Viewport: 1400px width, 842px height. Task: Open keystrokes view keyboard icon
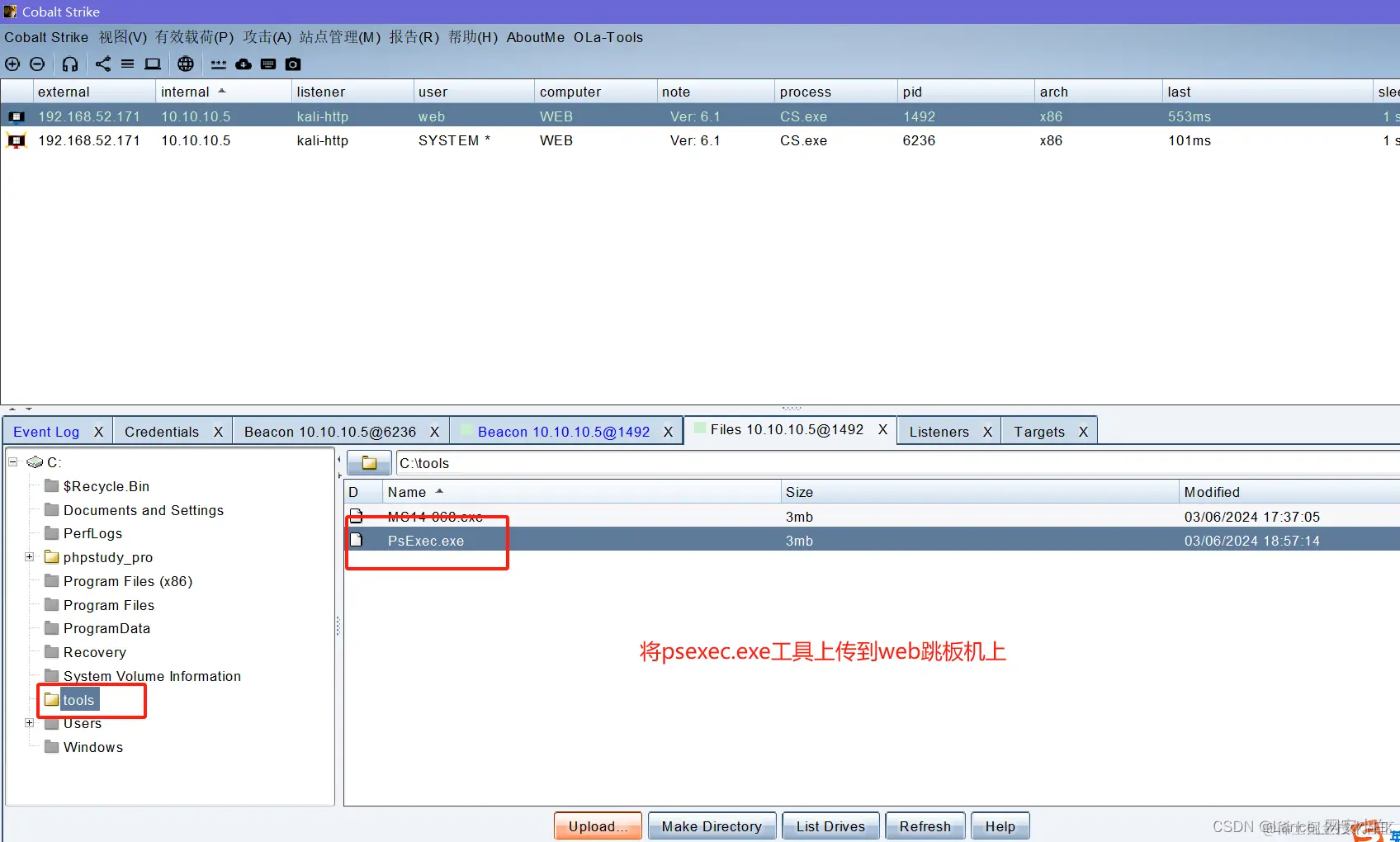(268, 64)
